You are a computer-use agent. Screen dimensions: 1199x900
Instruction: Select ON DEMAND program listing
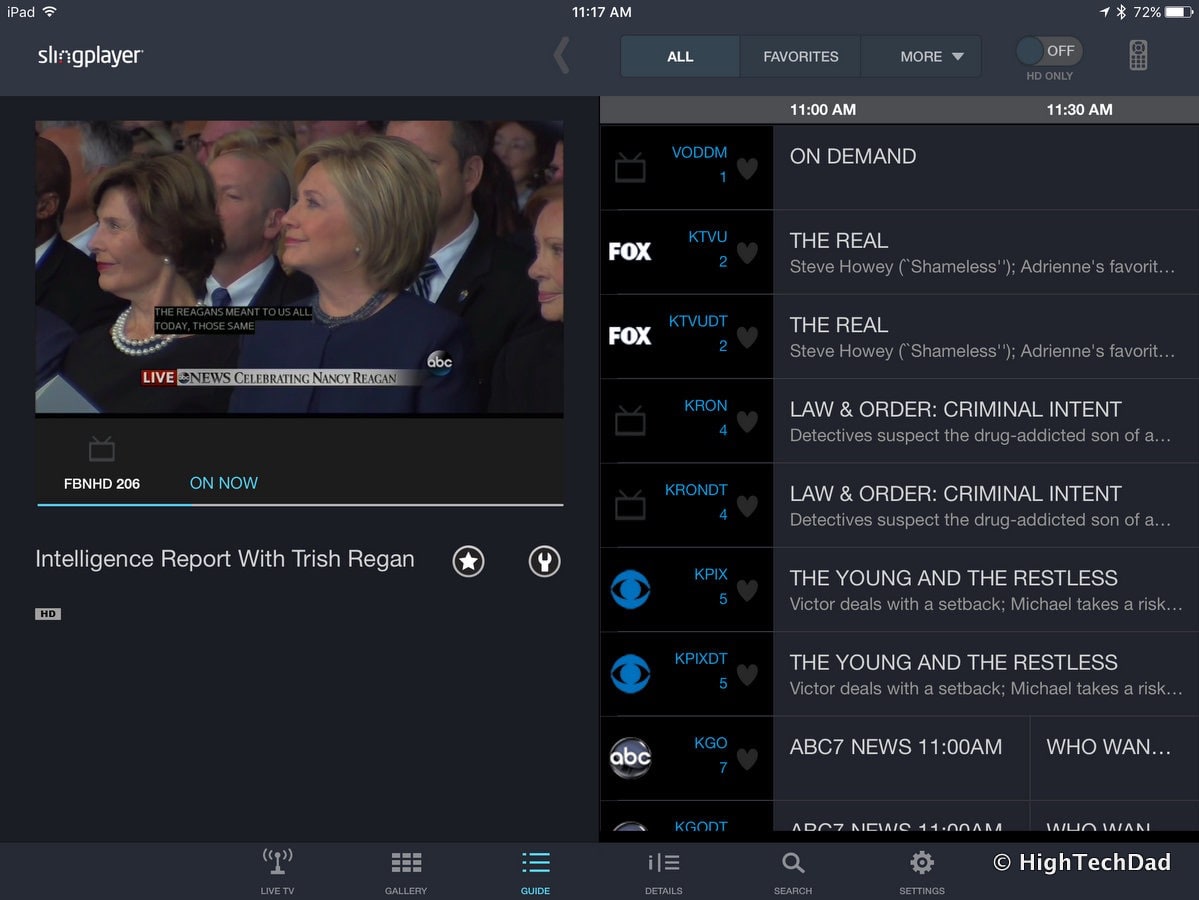986,167
